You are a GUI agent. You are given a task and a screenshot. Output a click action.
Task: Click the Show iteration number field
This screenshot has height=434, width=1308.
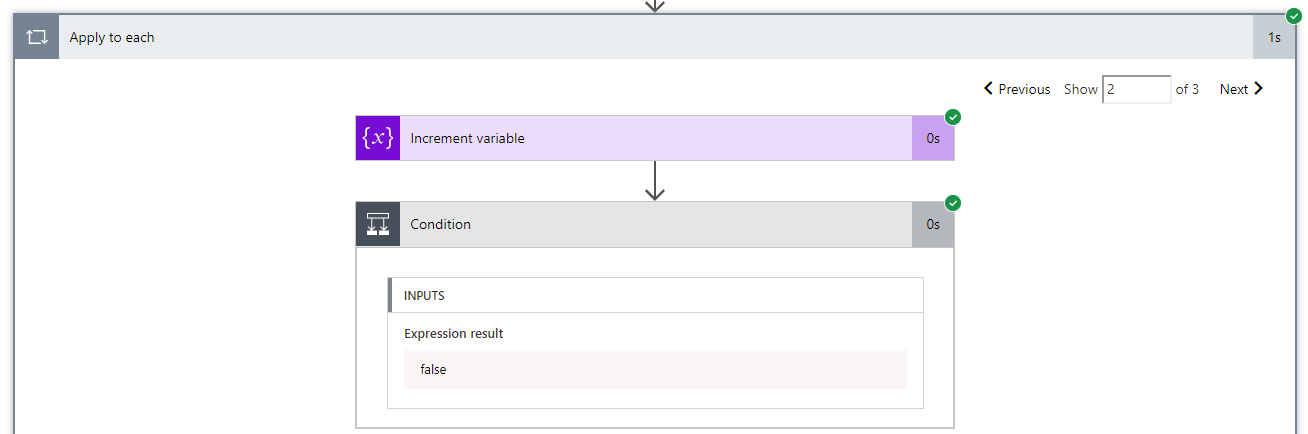point(1136,89)
